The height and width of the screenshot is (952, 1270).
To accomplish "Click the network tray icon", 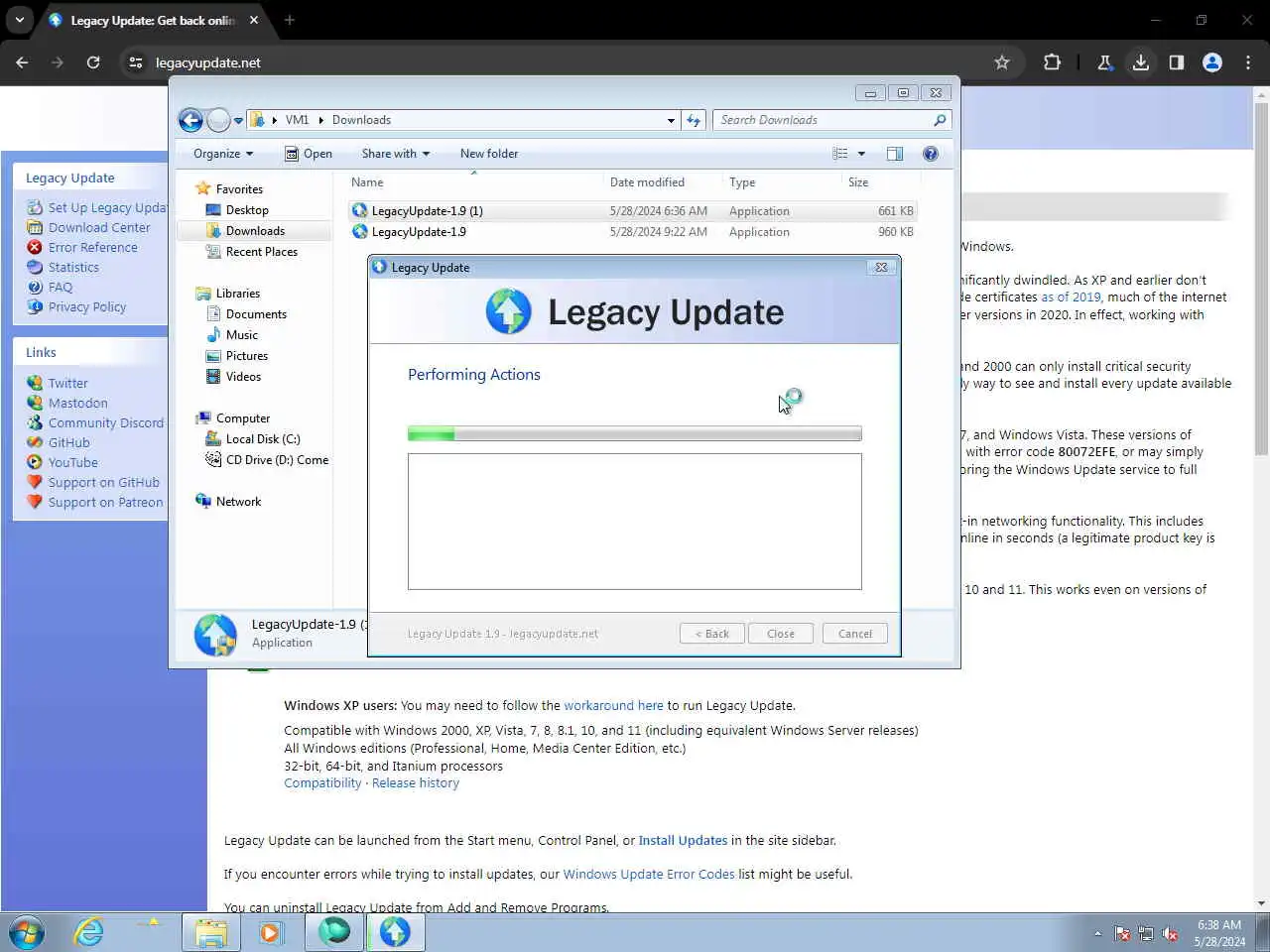I will pyautogui.click(x=1146, y=934).
